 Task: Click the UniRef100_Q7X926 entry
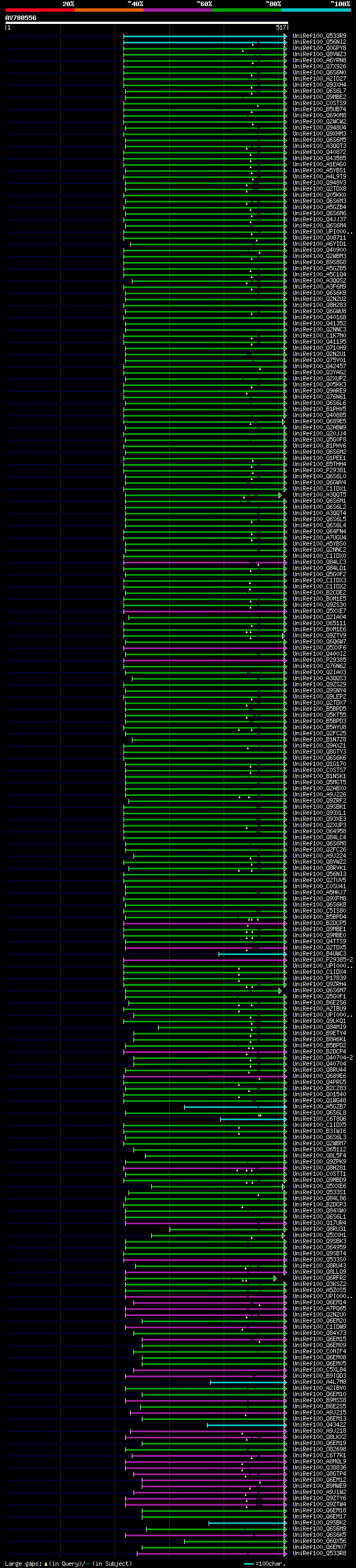tap(319, 66)
